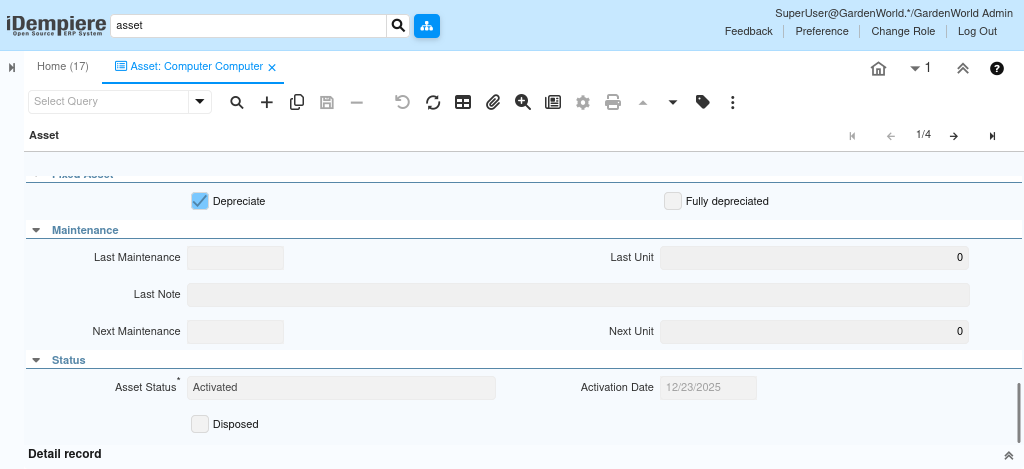The image size is (1024, 469).
Task: Uncheck the Depreciate checkbox
Action: tap(199, 201)
